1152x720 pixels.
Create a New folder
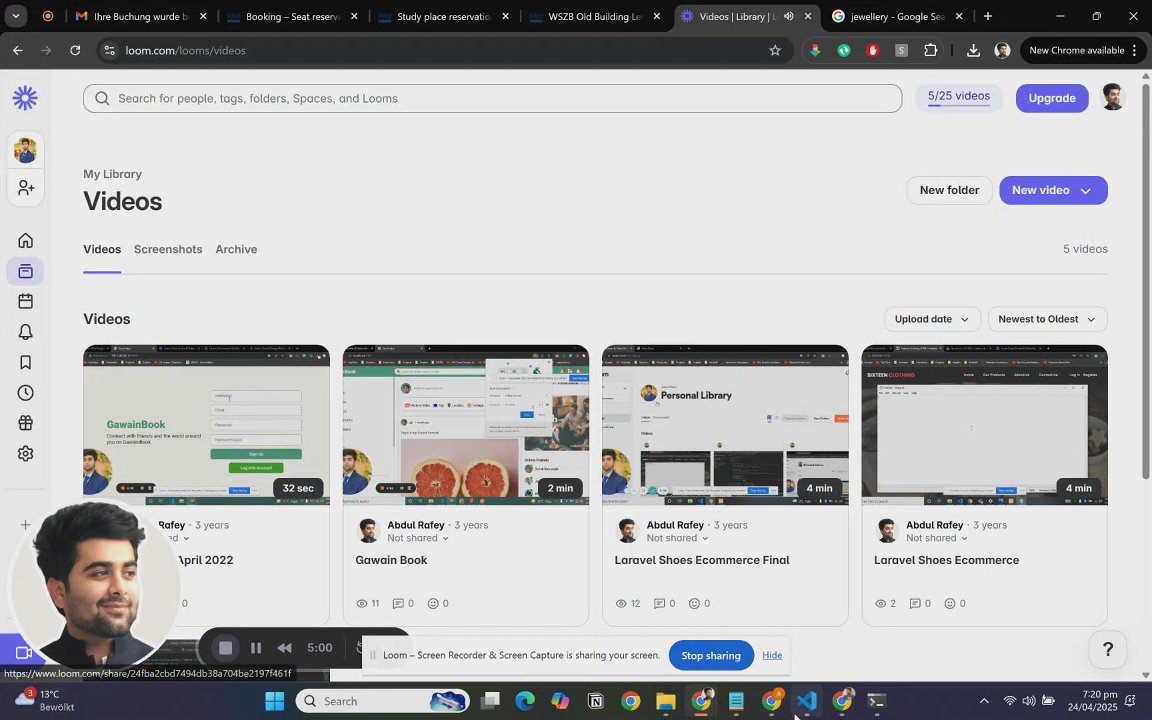949,190
